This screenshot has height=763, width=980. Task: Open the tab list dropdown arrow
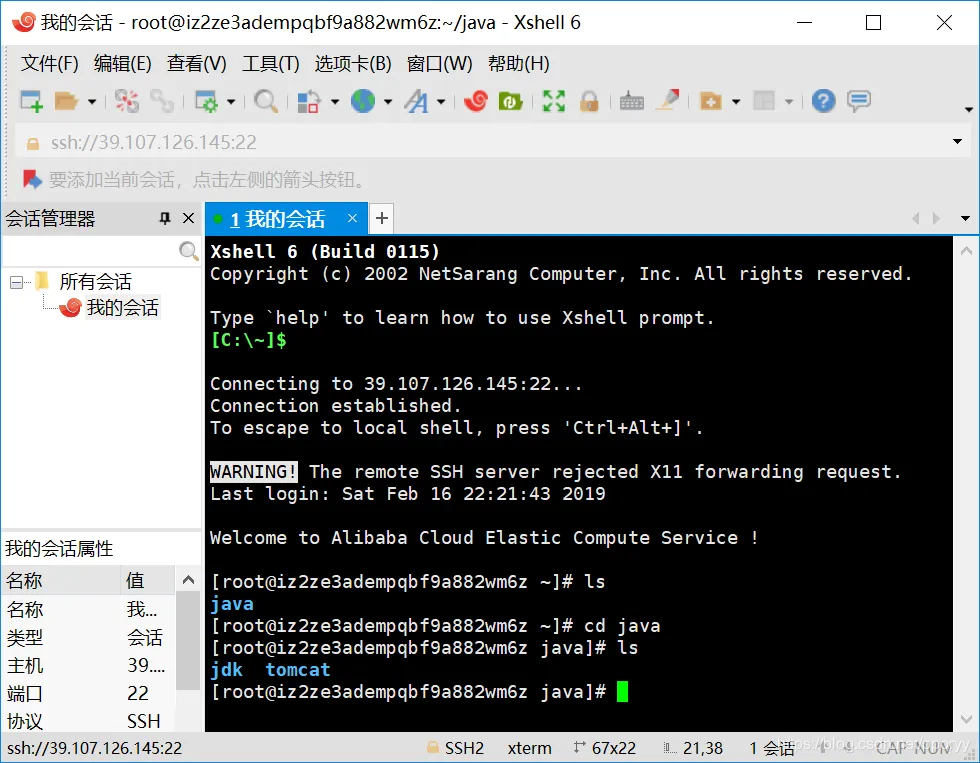coord(965,218)
